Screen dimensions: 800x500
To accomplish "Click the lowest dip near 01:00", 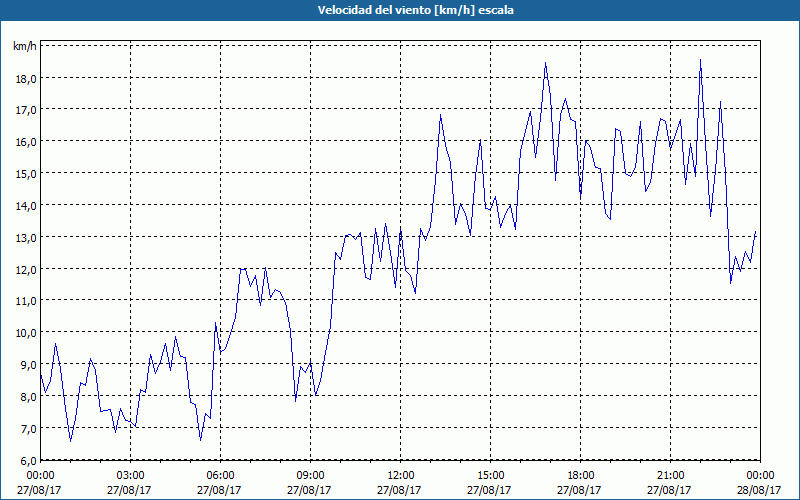I will coord(70,441).
